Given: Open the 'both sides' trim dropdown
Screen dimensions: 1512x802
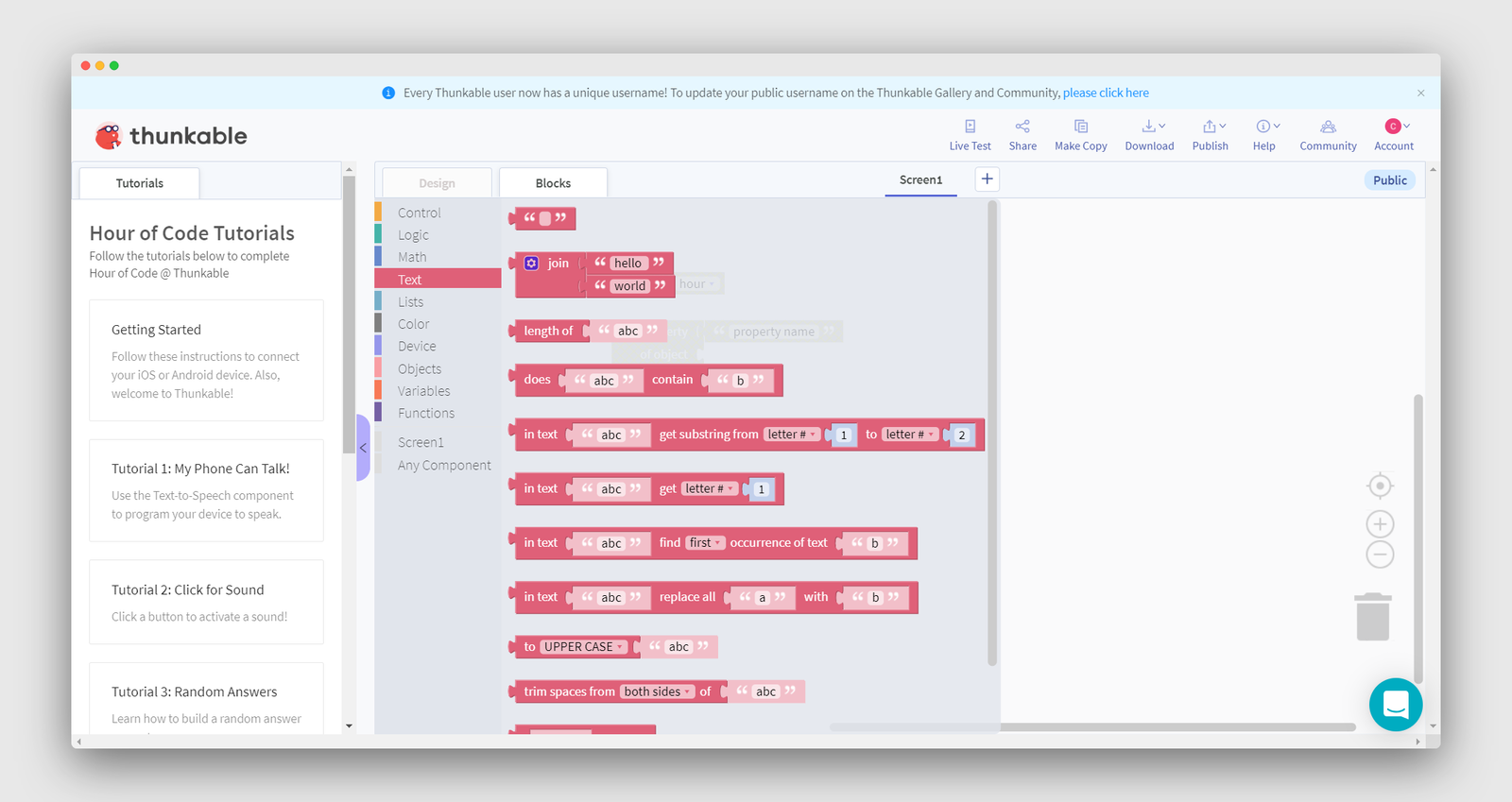Looking at the screenshot, I should click(657, 691).
